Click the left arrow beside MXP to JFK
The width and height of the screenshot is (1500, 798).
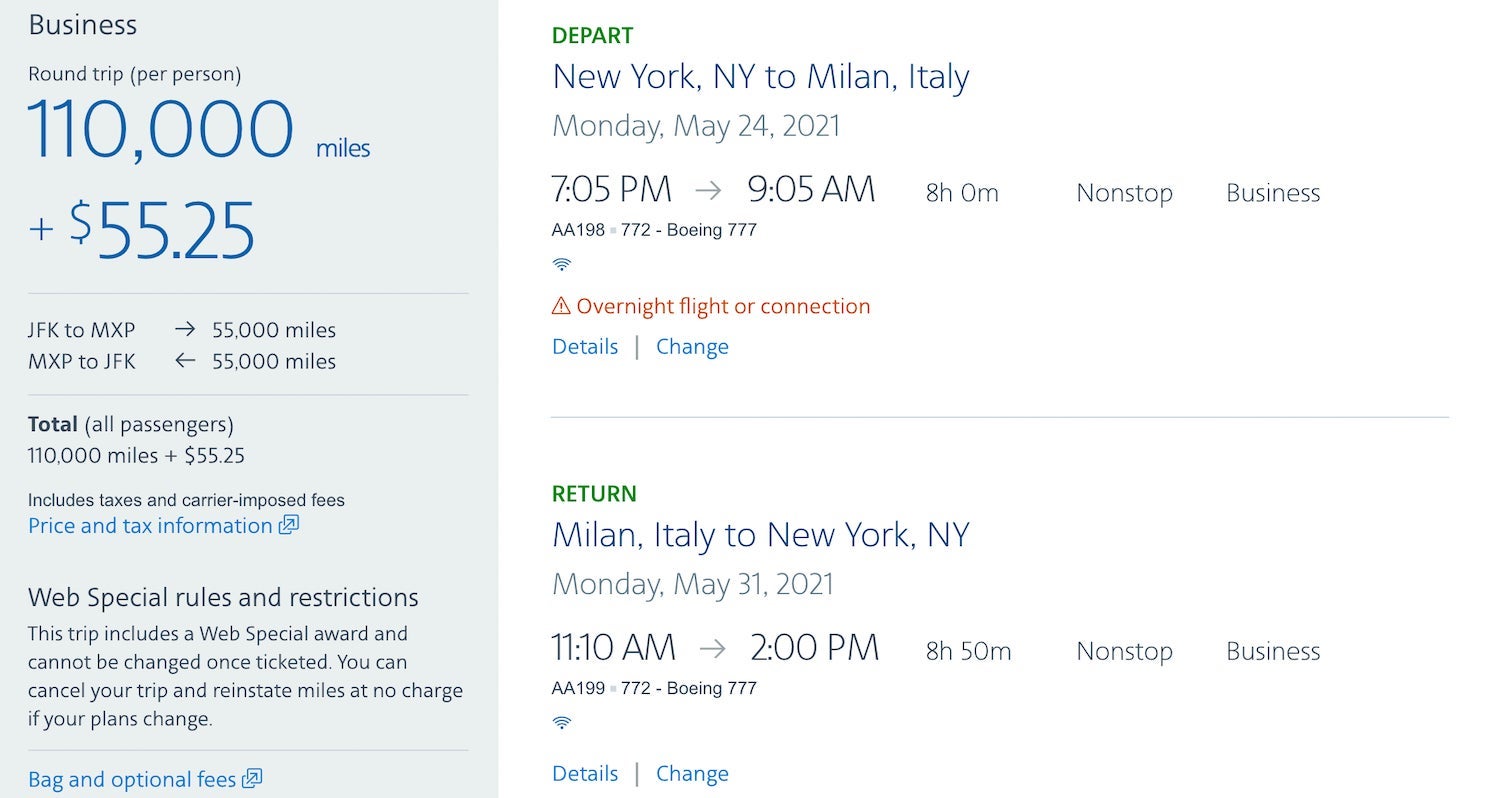185,361
